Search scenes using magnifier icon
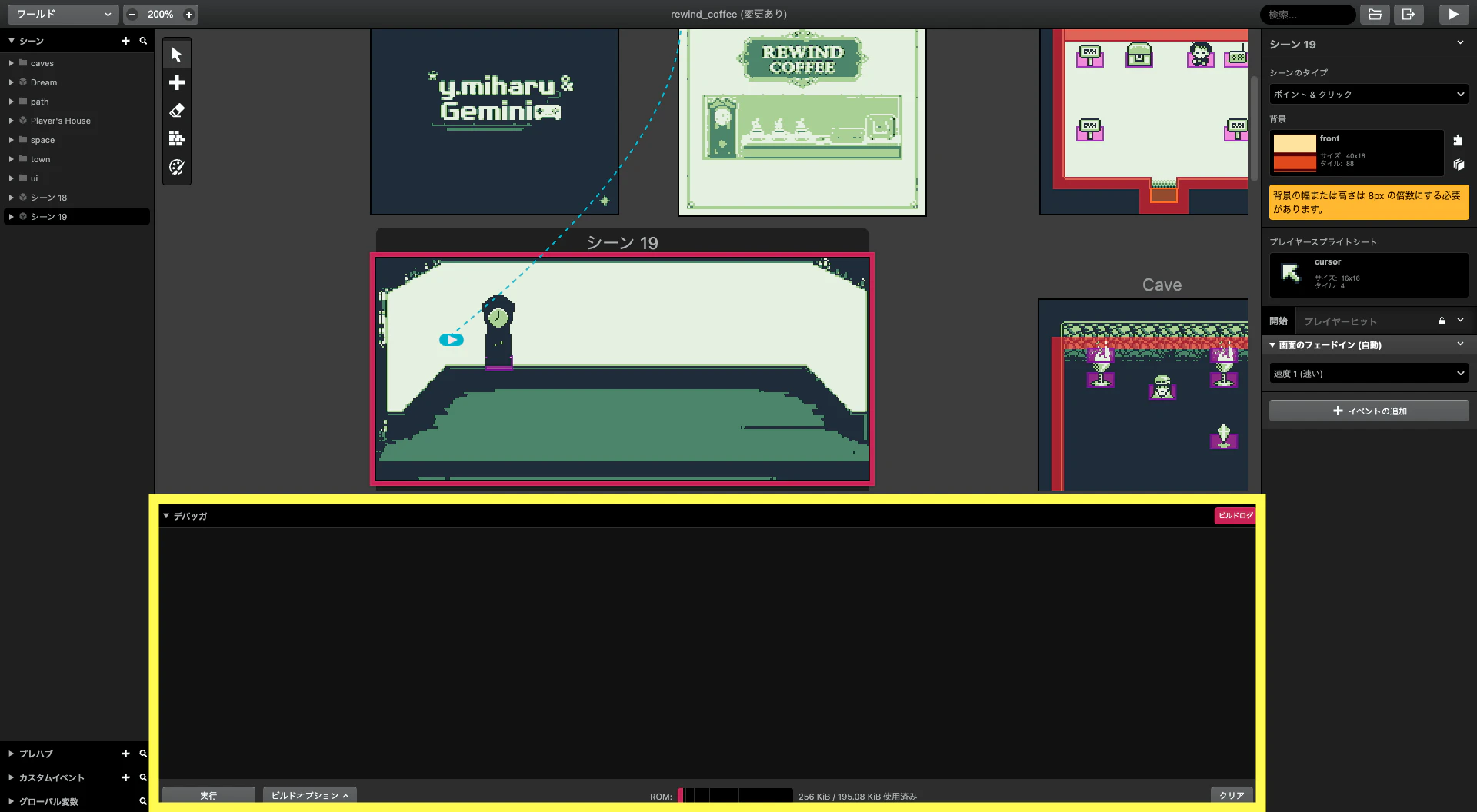1477x812 pixels. point(143,41)
